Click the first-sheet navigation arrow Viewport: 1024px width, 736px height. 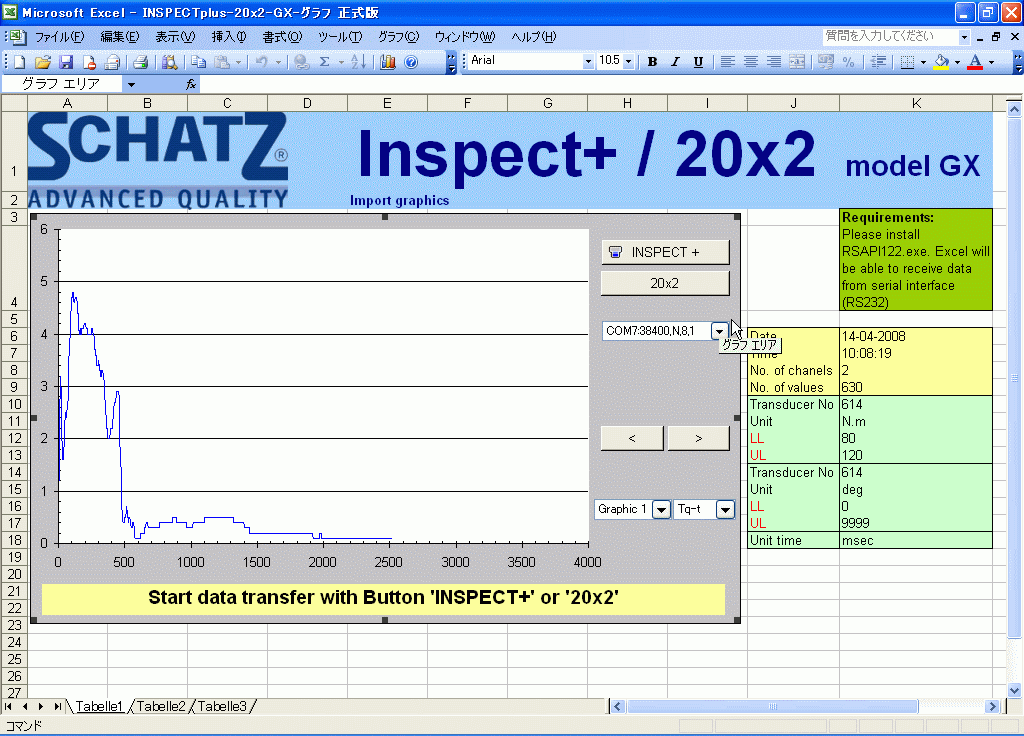(x=8, y=706)
